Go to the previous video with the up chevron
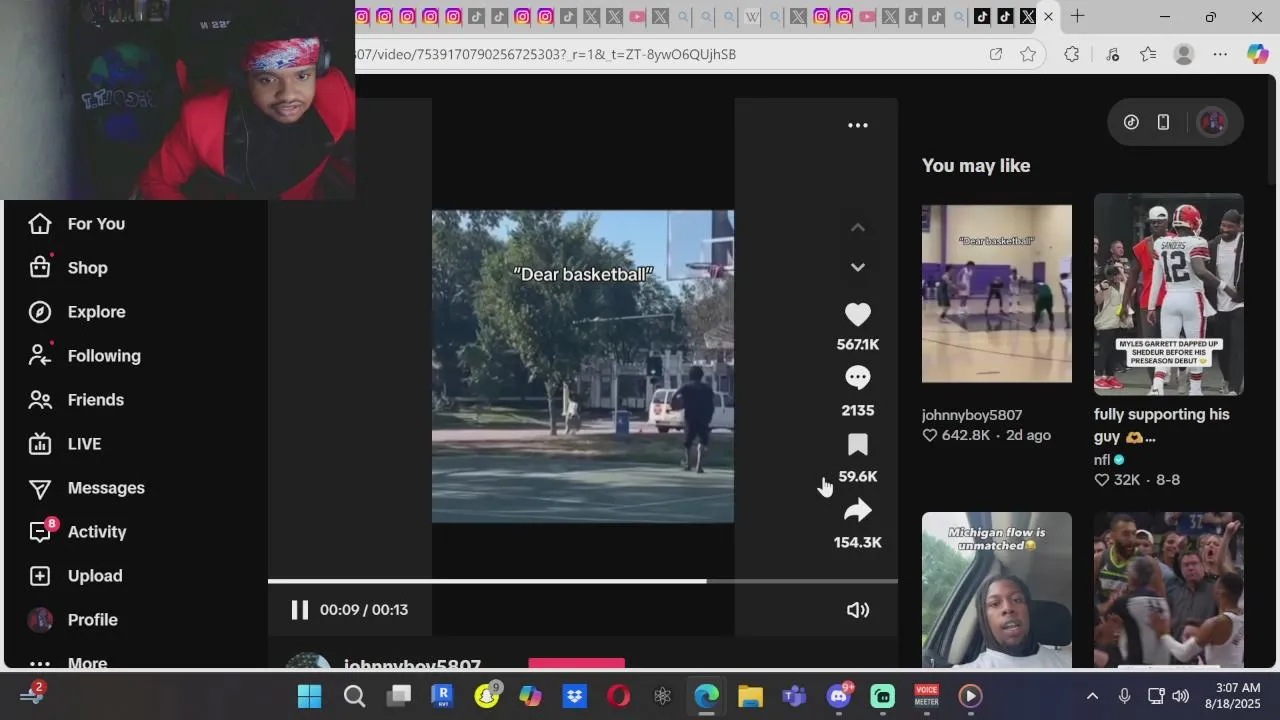Screen dimensions: 1280x720 [x=858, y=227]
